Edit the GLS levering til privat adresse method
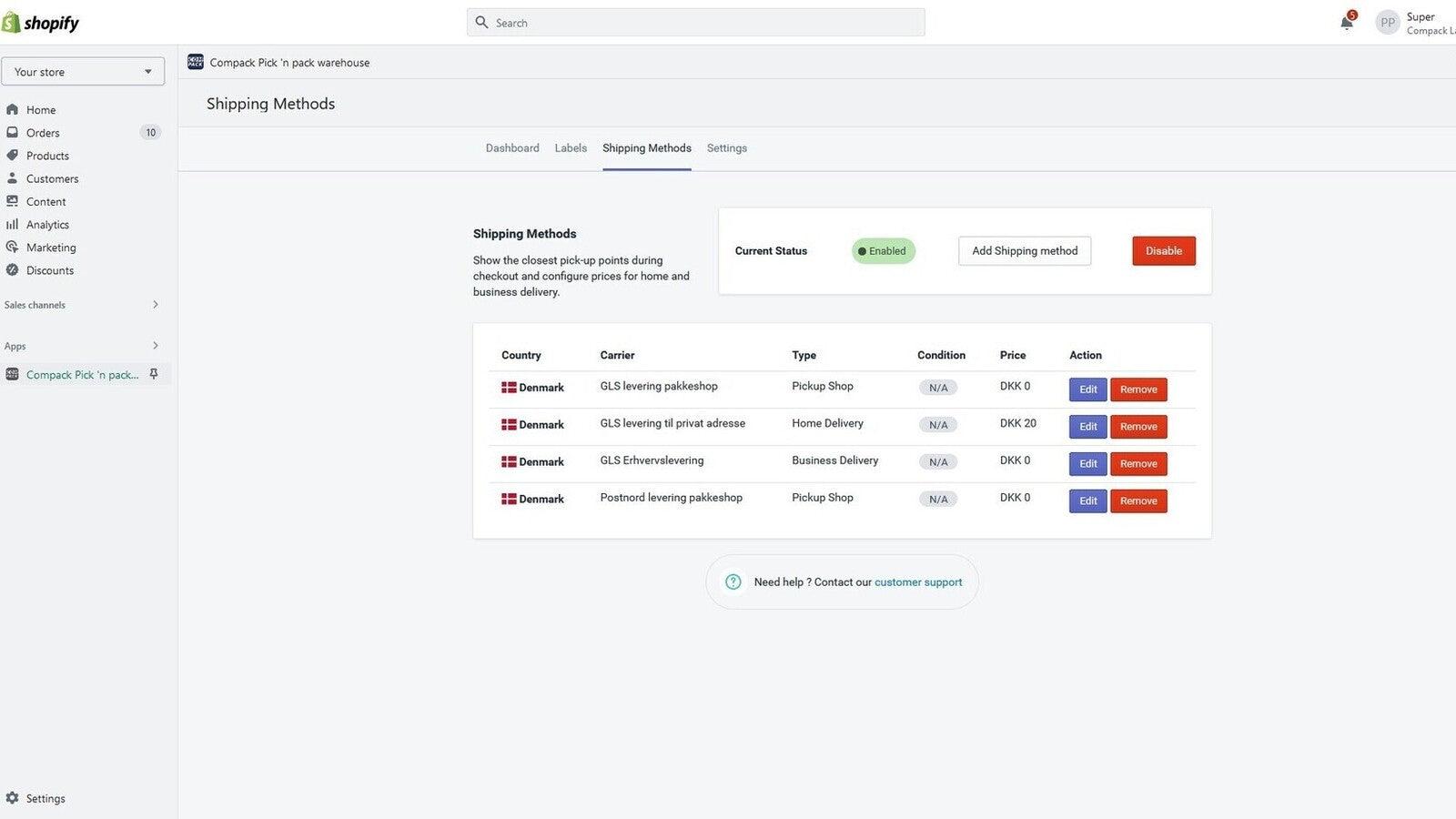 [1087, 426]
